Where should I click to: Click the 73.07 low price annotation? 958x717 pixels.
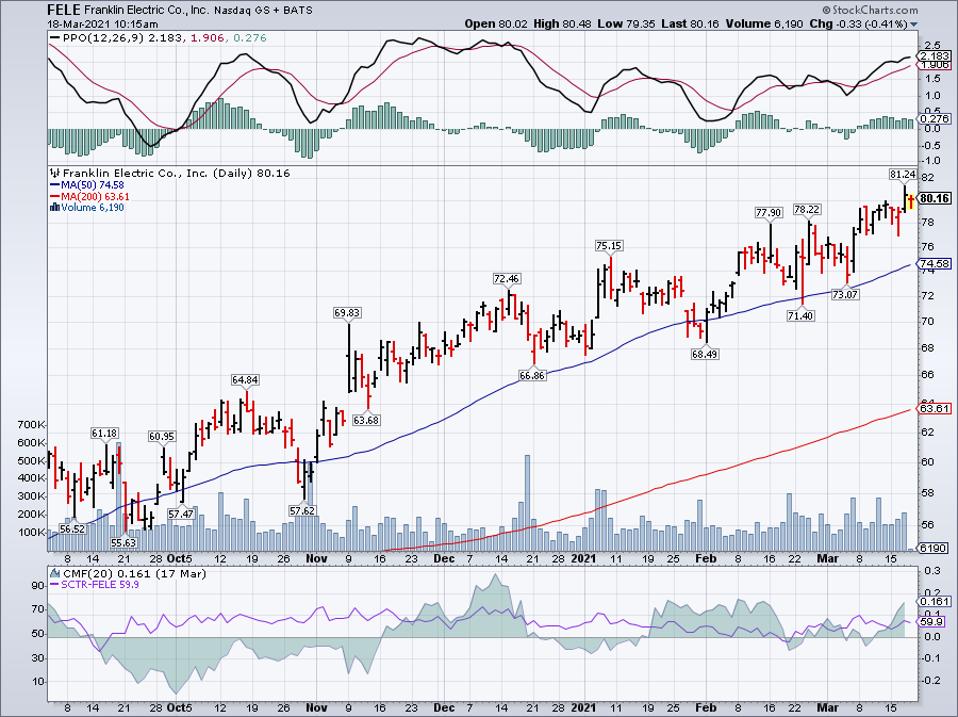click(x=845, y=294)
